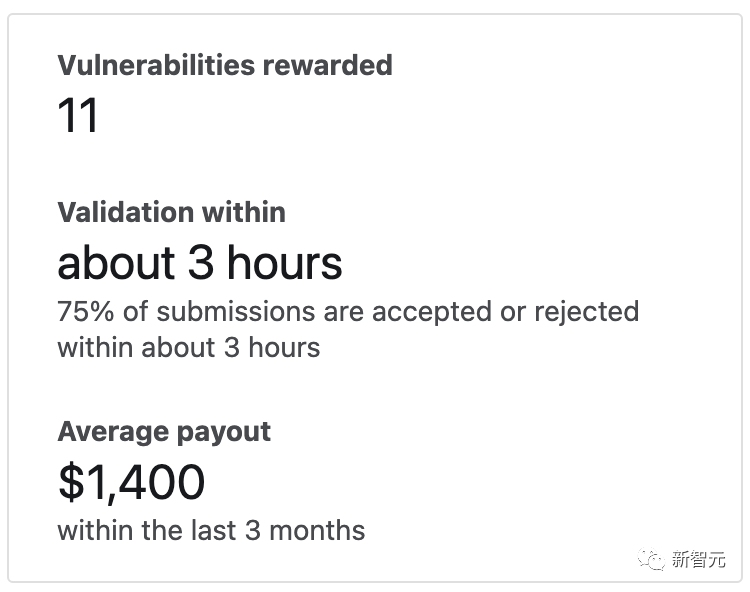Click the WeChat logo watermark icon

click(x=653, y=560)
